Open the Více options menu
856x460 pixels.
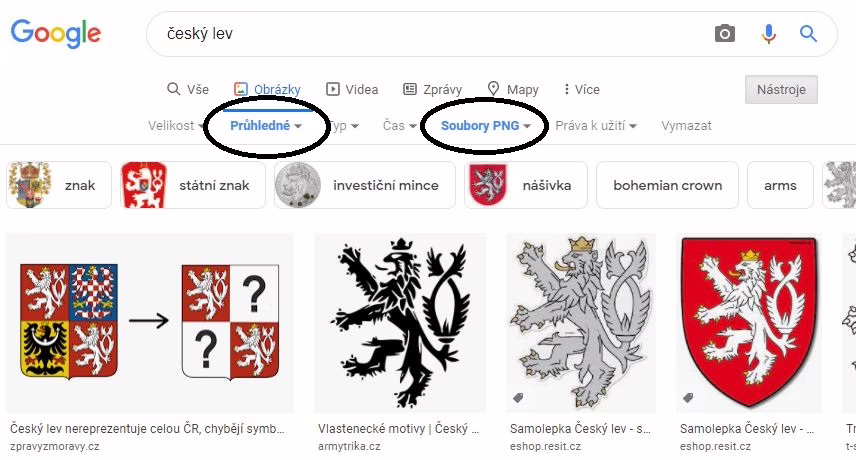point(581,89)
